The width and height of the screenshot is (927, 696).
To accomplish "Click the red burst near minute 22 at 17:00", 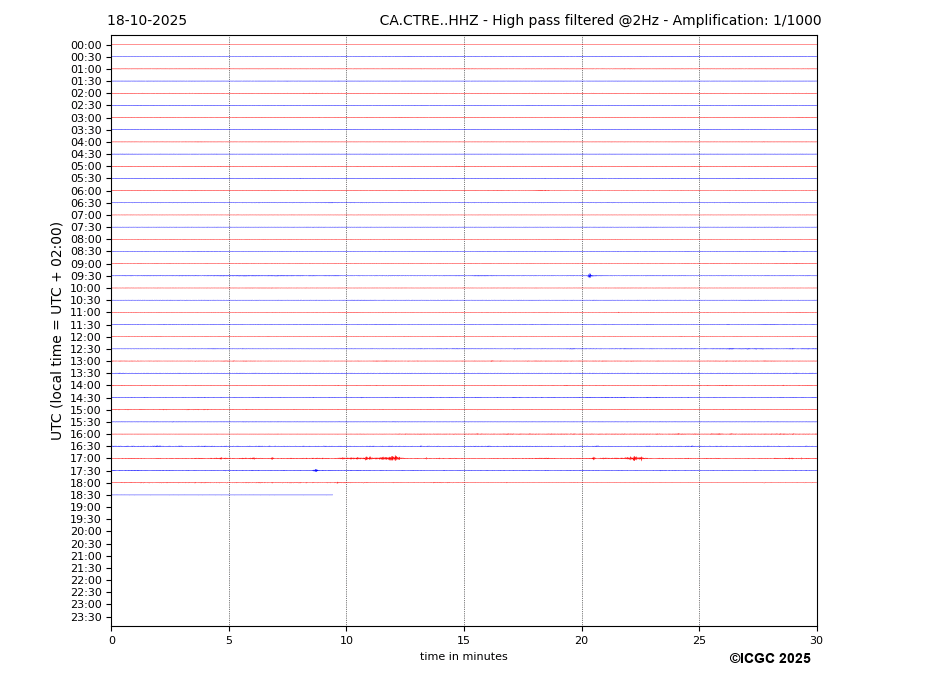I will (x=633, y=458).
